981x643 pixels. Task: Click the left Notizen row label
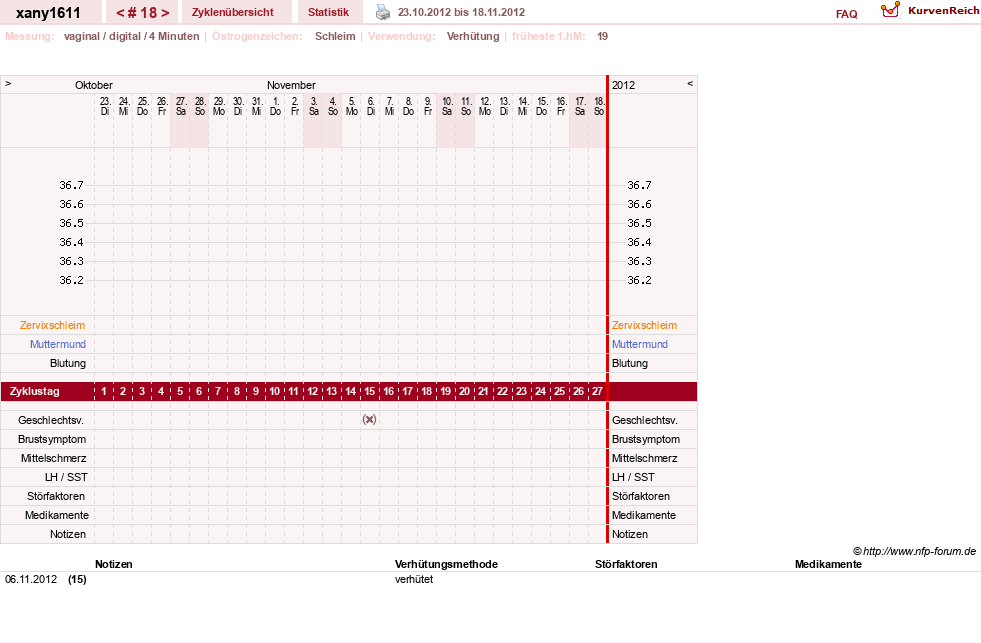click(x=68, y=534)
